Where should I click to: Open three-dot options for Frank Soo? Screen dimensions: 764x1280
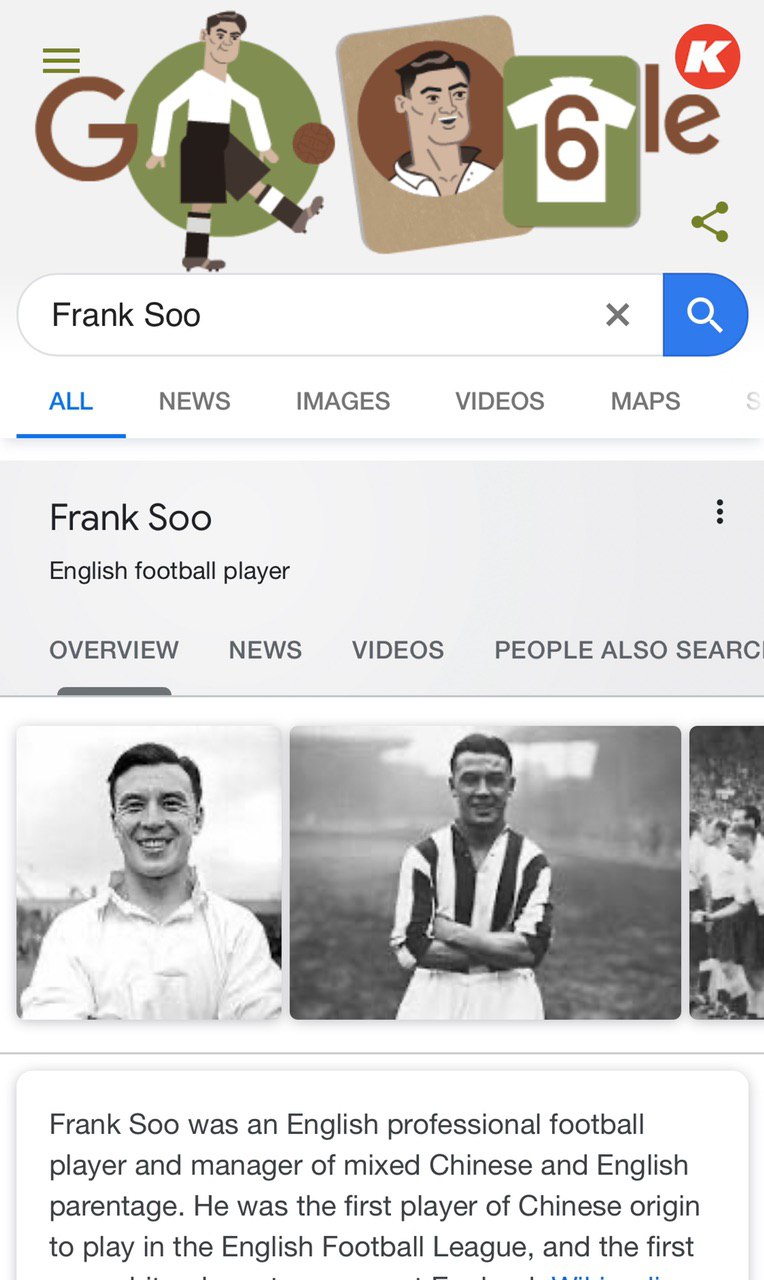click(x=719, y=513)
